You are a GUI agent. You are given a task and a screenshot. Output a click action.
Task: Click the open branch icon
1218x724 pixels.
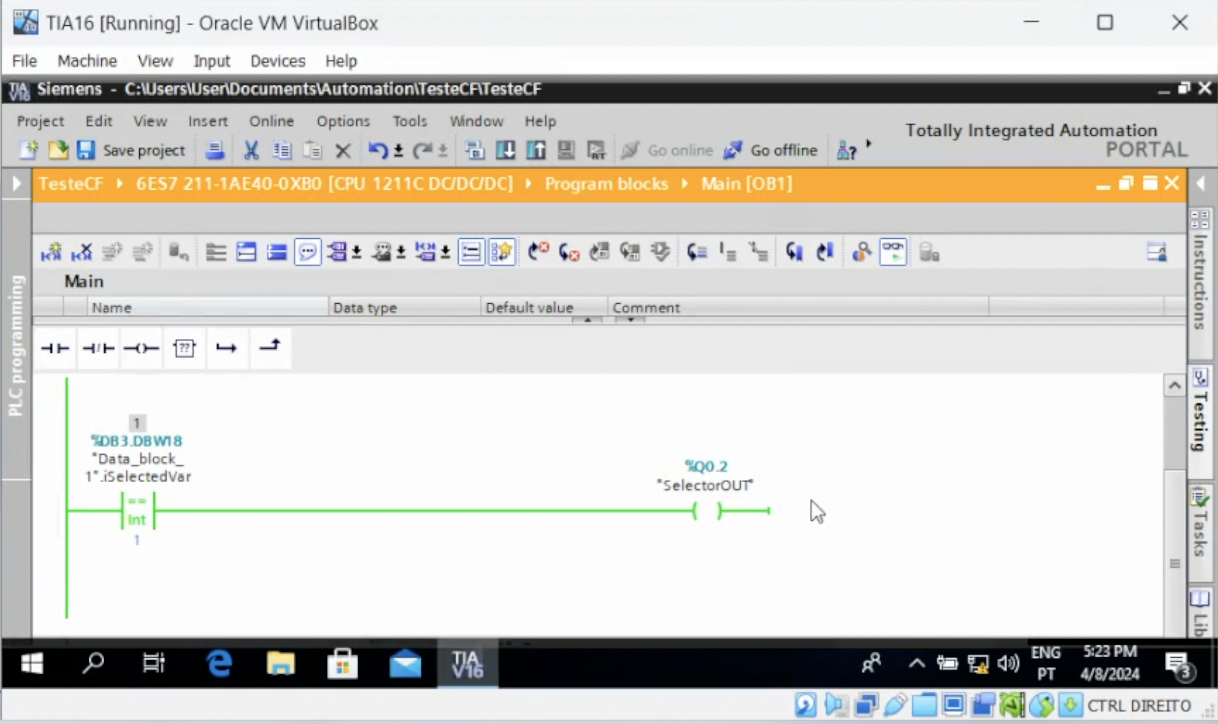pos(227,348)
